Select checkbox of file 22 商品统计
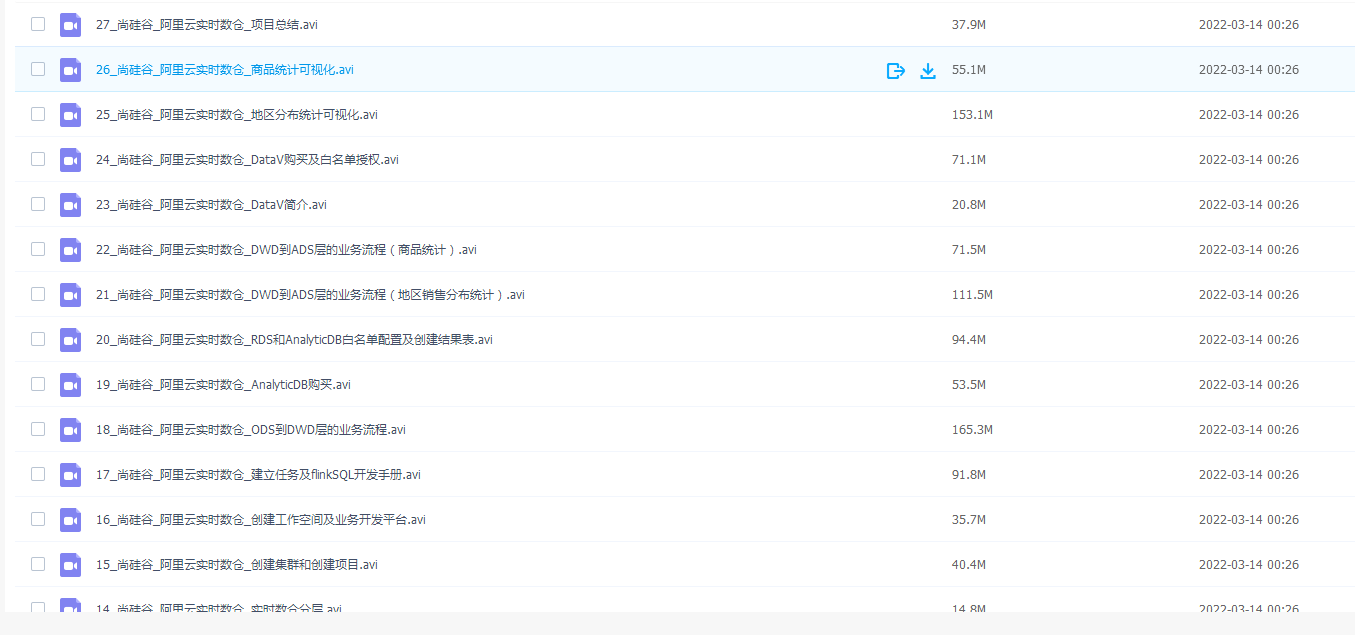The width and height of the screenshot is (1355, 635). click(38, 249)
